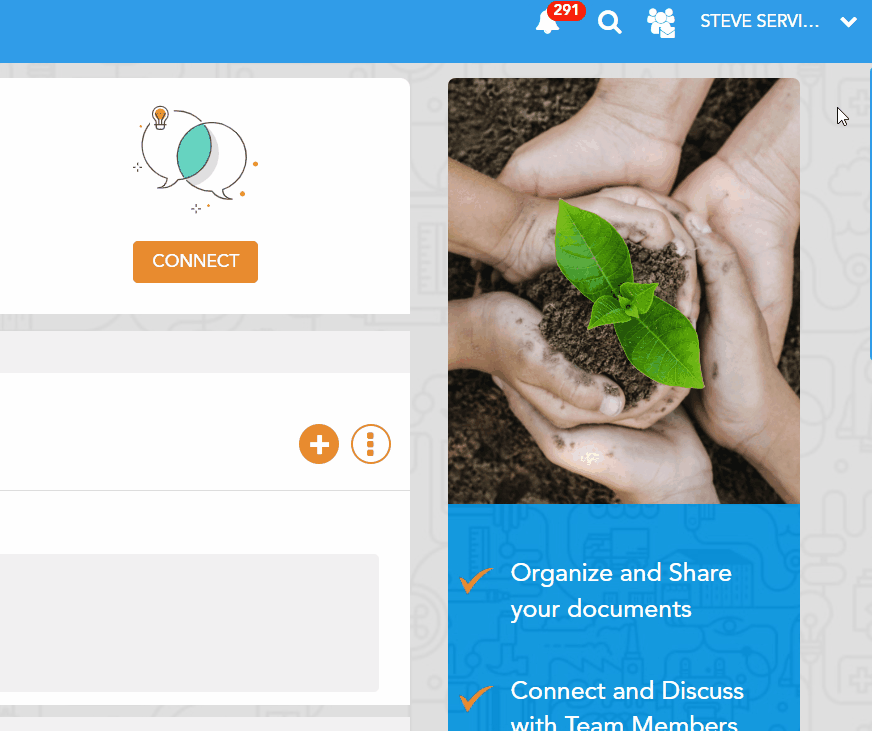The image size is (872, 731).
Task: Open the three-dot more options button
Action: [x=370, y=444]
